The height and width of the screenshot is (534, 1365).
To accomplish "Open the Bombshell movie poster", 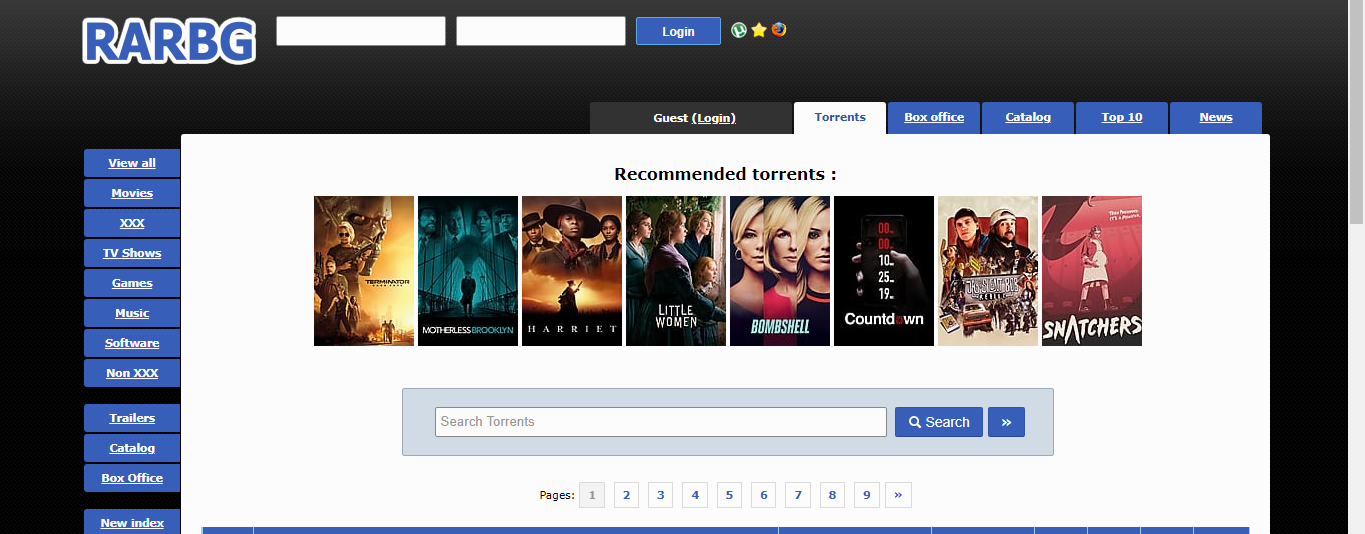I will point(780,271).
